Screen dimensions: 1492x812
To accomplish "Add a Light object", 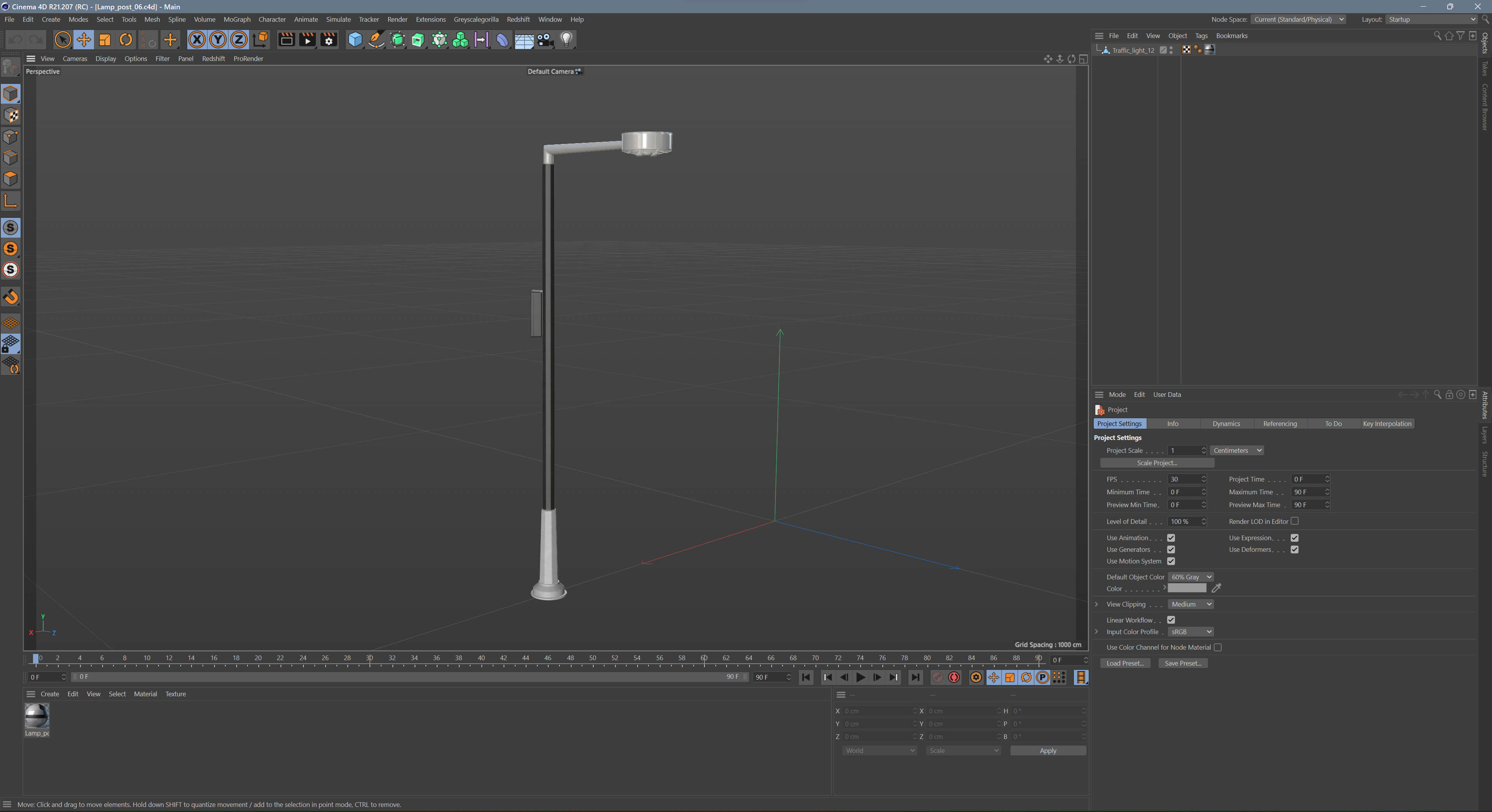I will [x=566, y=40].
